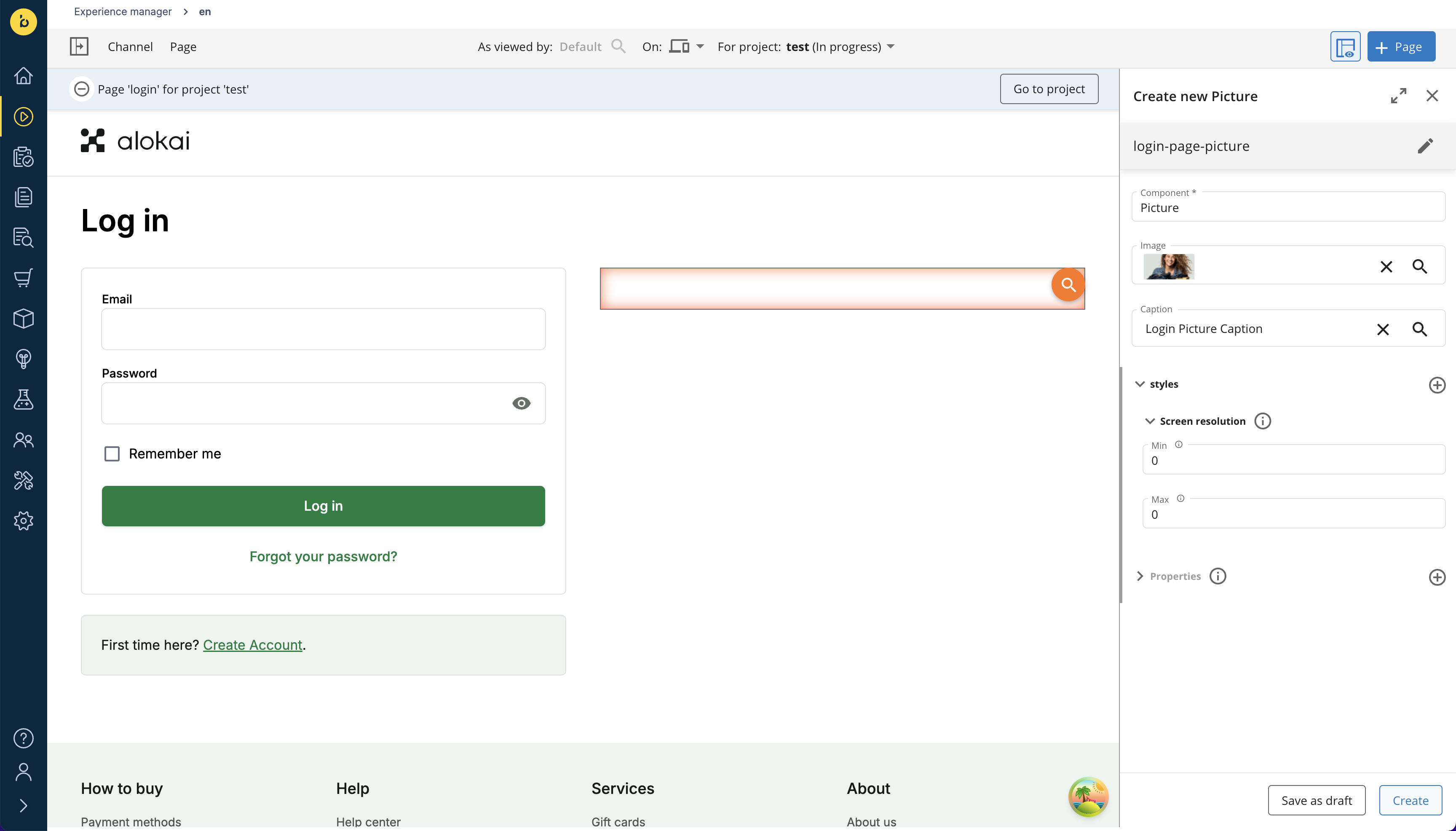Click the beach palm tree floating icon

pyautogui.click(x=1088, y=797)
